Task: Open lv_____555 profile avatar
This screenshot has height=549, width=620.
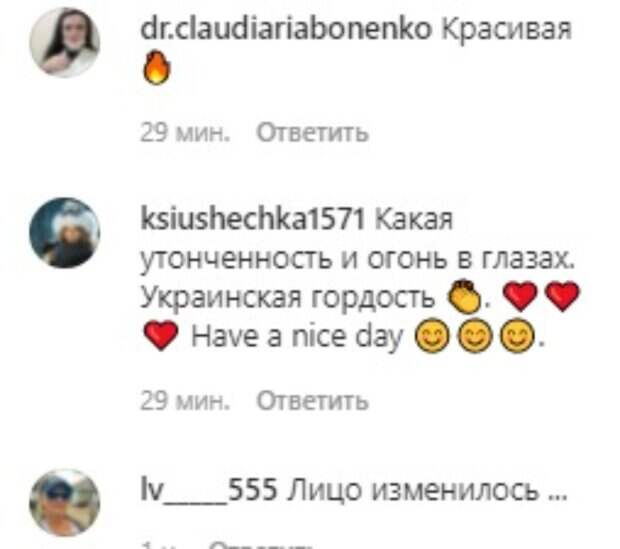Action: point(65,503)
